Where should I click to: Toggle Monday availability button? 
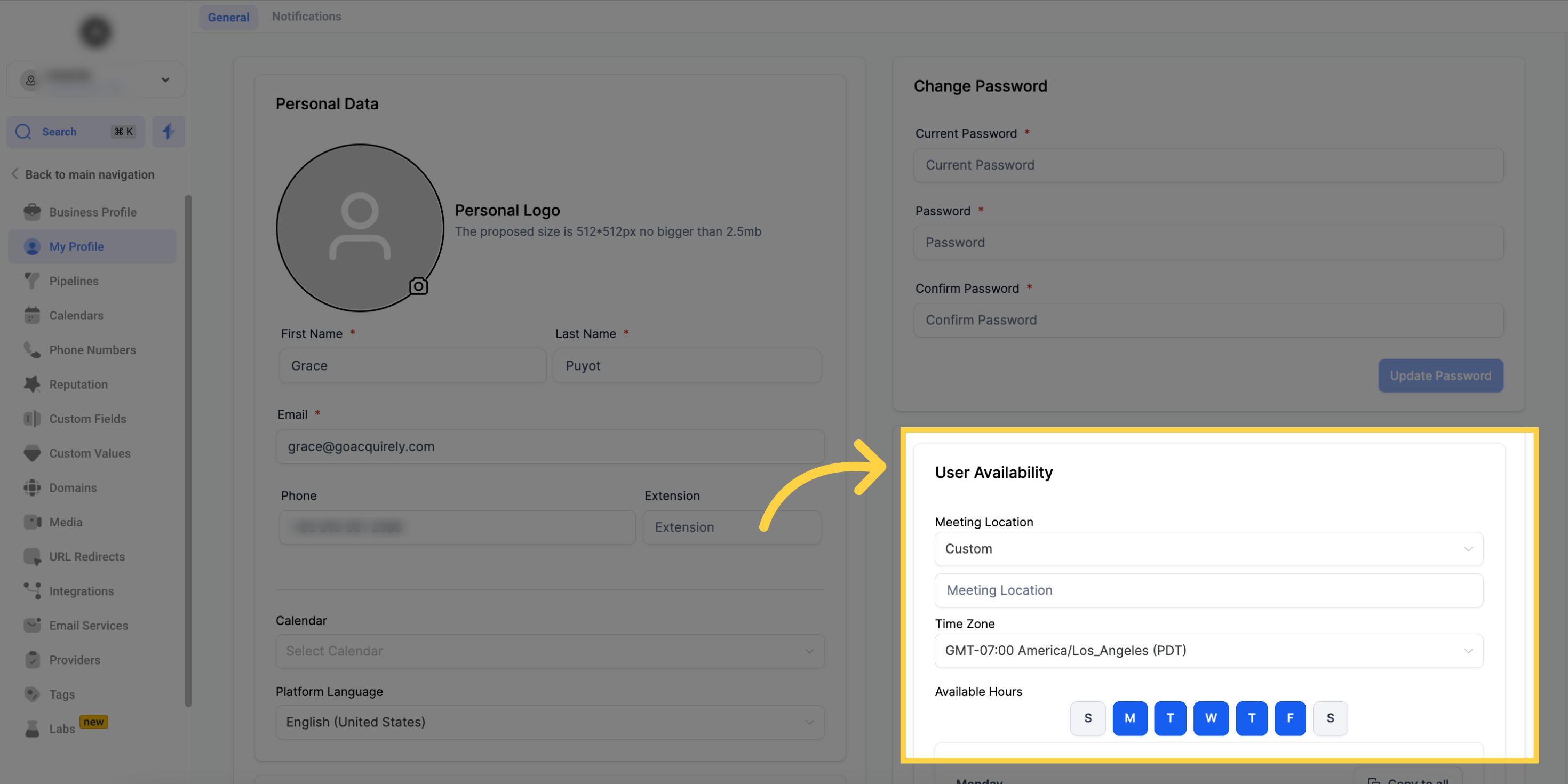click(x=1128, y=718)
